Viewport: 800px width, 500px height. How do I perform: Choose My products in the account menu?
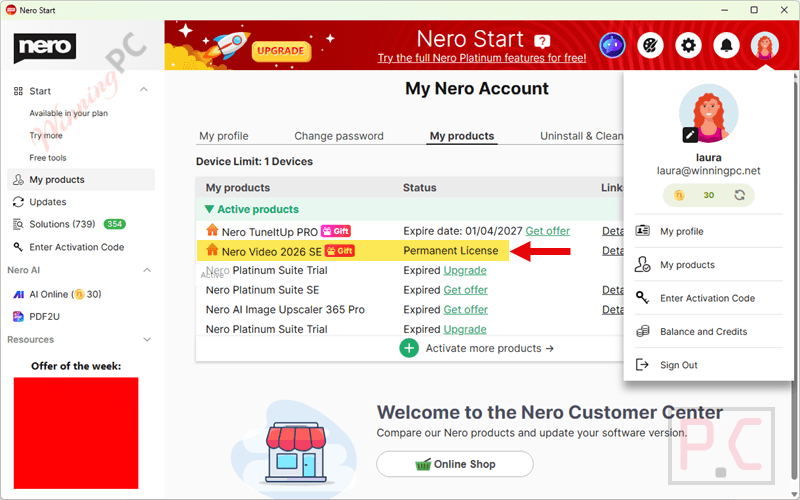click(687, 265)
